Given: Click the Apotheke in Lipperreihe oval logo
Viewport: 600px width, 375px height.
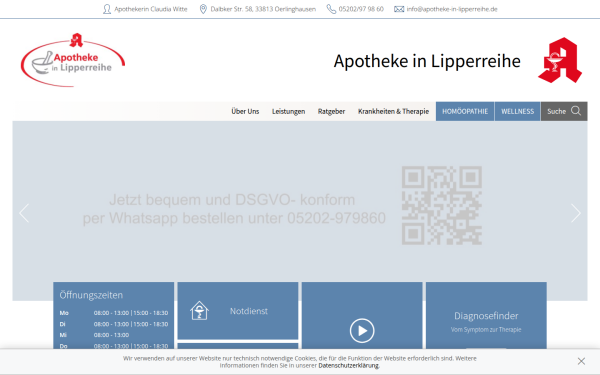Looking at the screenshot, I should [73, 60].
